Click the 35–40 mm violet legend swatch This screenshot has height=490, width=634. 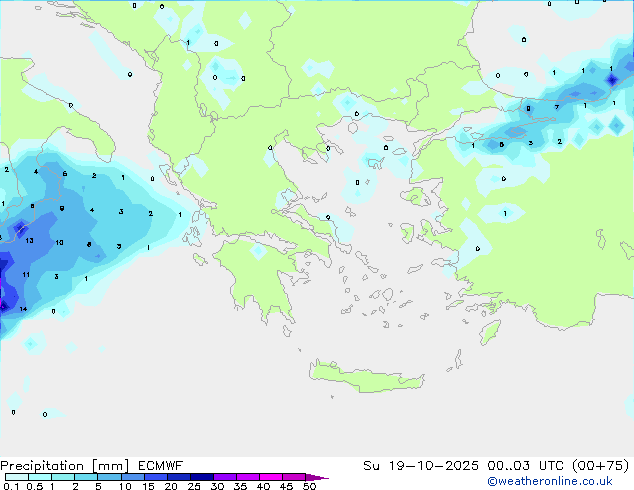coord(247,477)
